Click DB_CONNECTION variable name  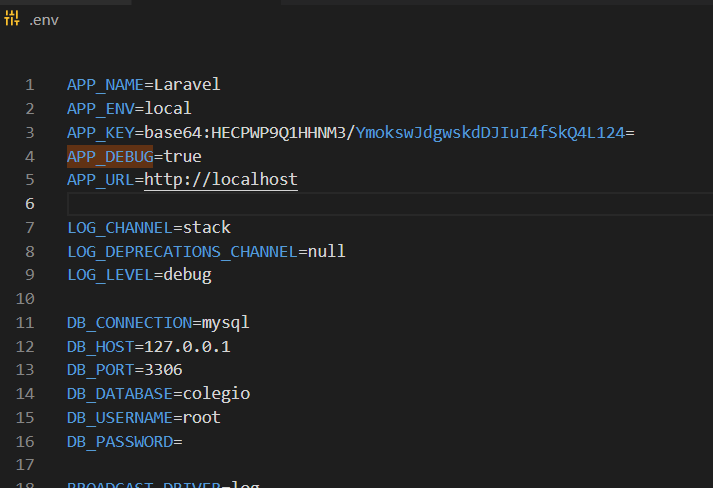129,323
